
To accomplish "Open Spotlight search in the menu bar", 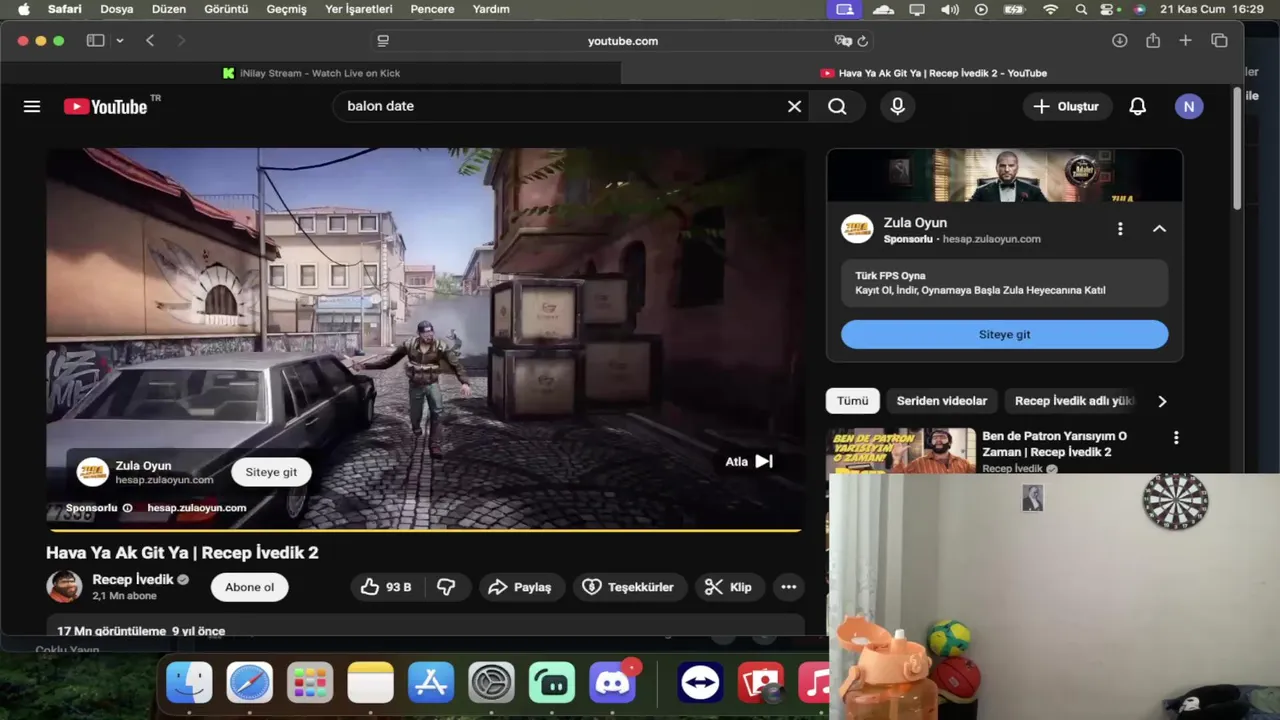I will [x=1081, y=9].
